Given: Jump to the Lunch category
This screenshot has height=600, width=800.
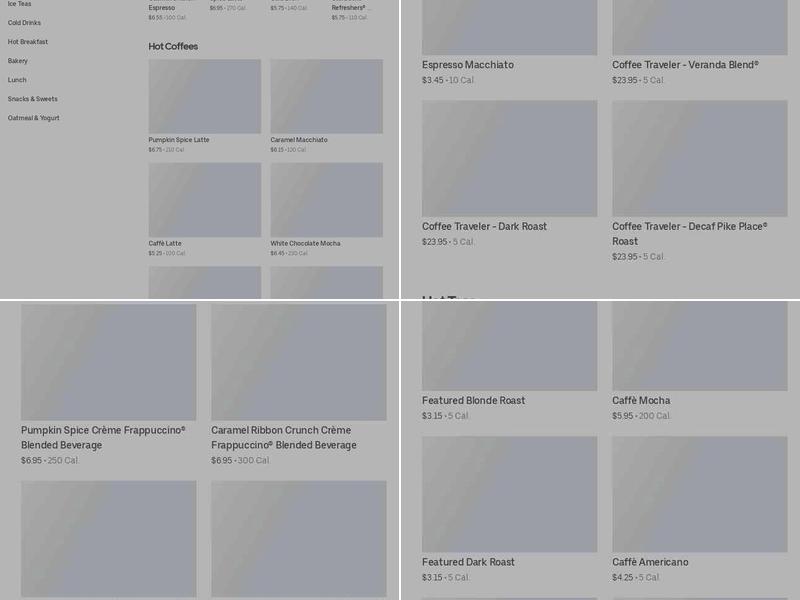Looking at the screenshot, I should [x=17, y=80].
